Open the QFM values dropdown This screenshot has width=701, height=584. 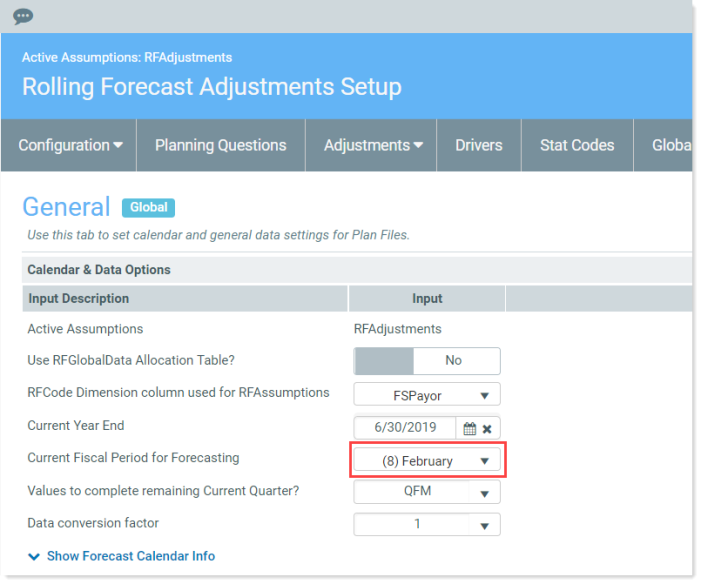click(427, 491)
